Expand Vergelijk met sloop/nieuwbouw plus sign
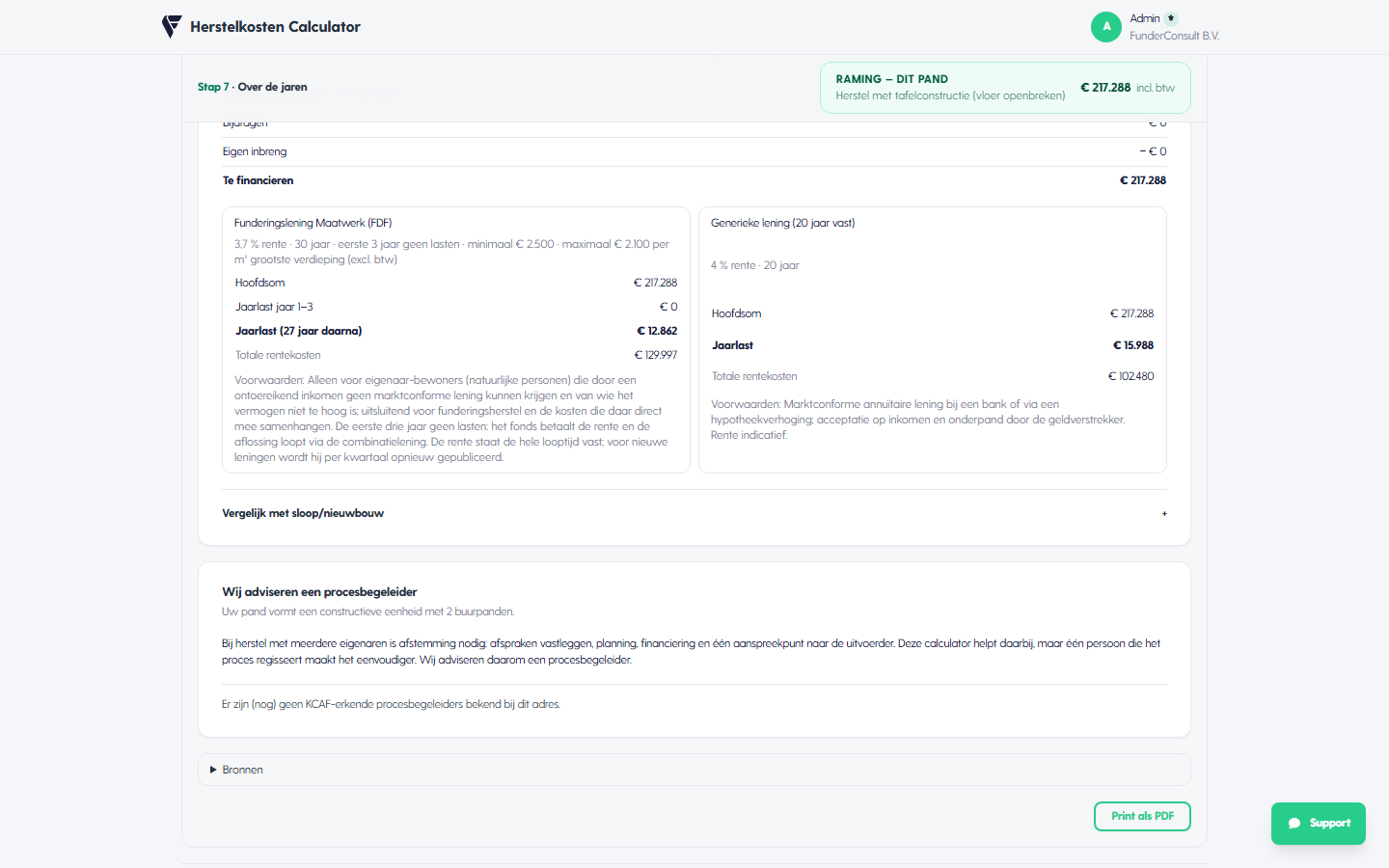Screen dimensions: 1389x868 click(x=1164, y=514)
